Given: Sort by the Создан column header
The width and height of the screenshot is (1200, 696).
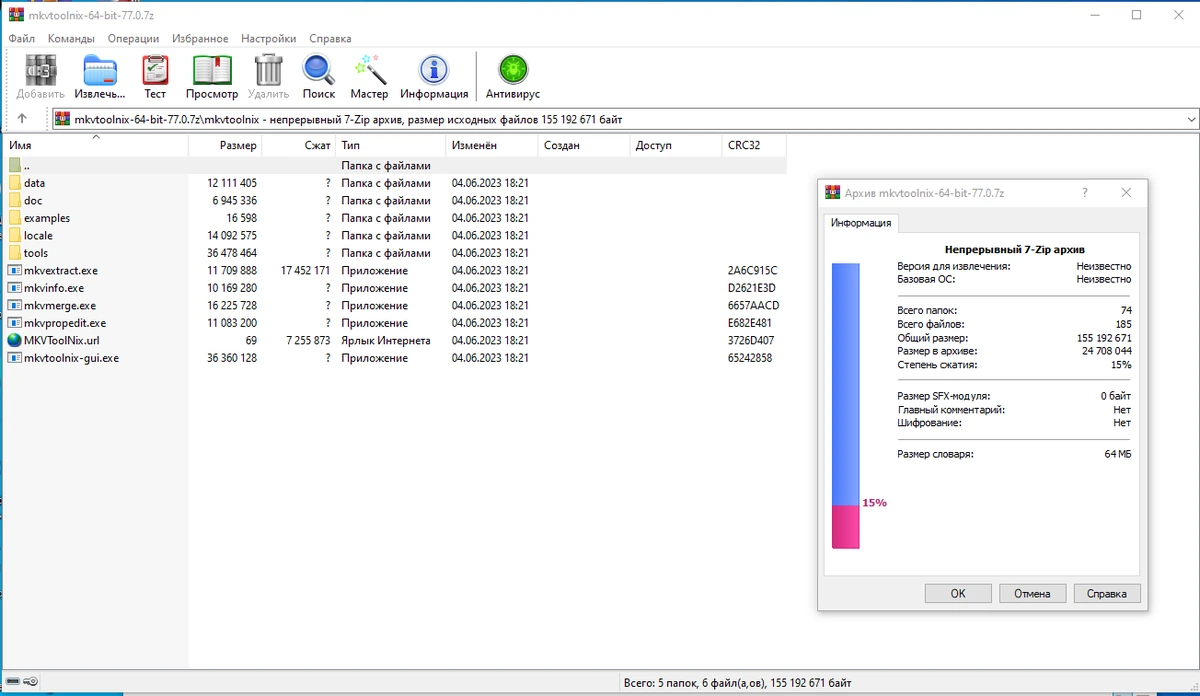Looking at the screenshot, I should pos(584,145).
